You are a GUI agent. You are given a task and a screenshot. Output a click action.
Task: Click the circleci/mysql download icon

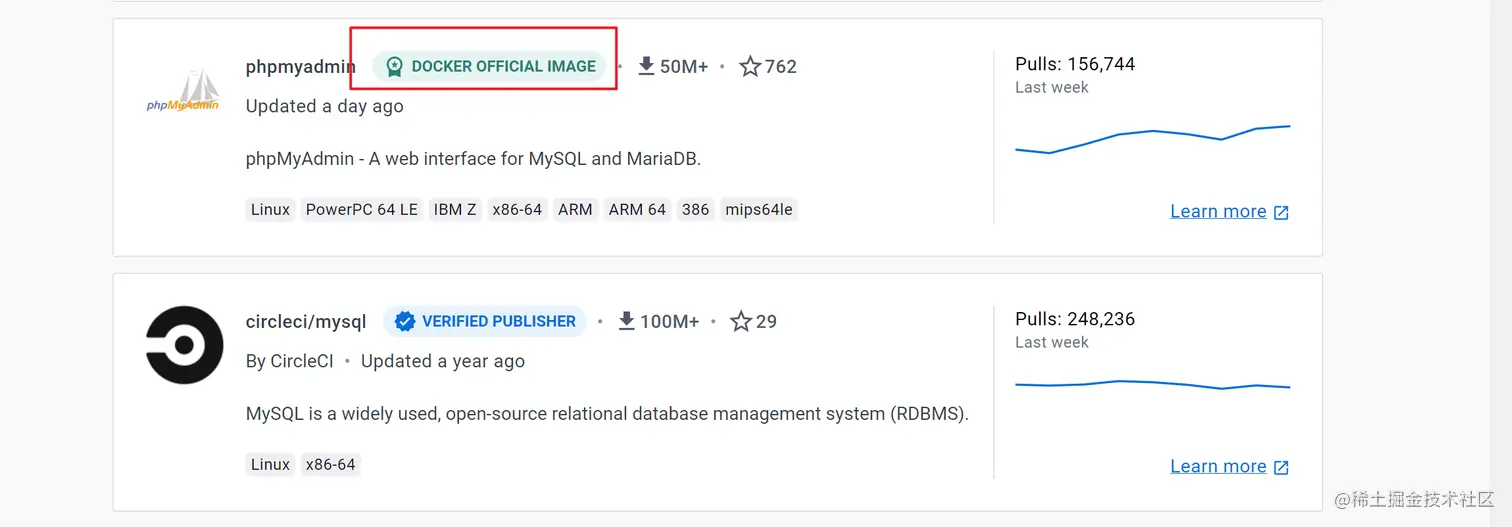tap(627, 321)
